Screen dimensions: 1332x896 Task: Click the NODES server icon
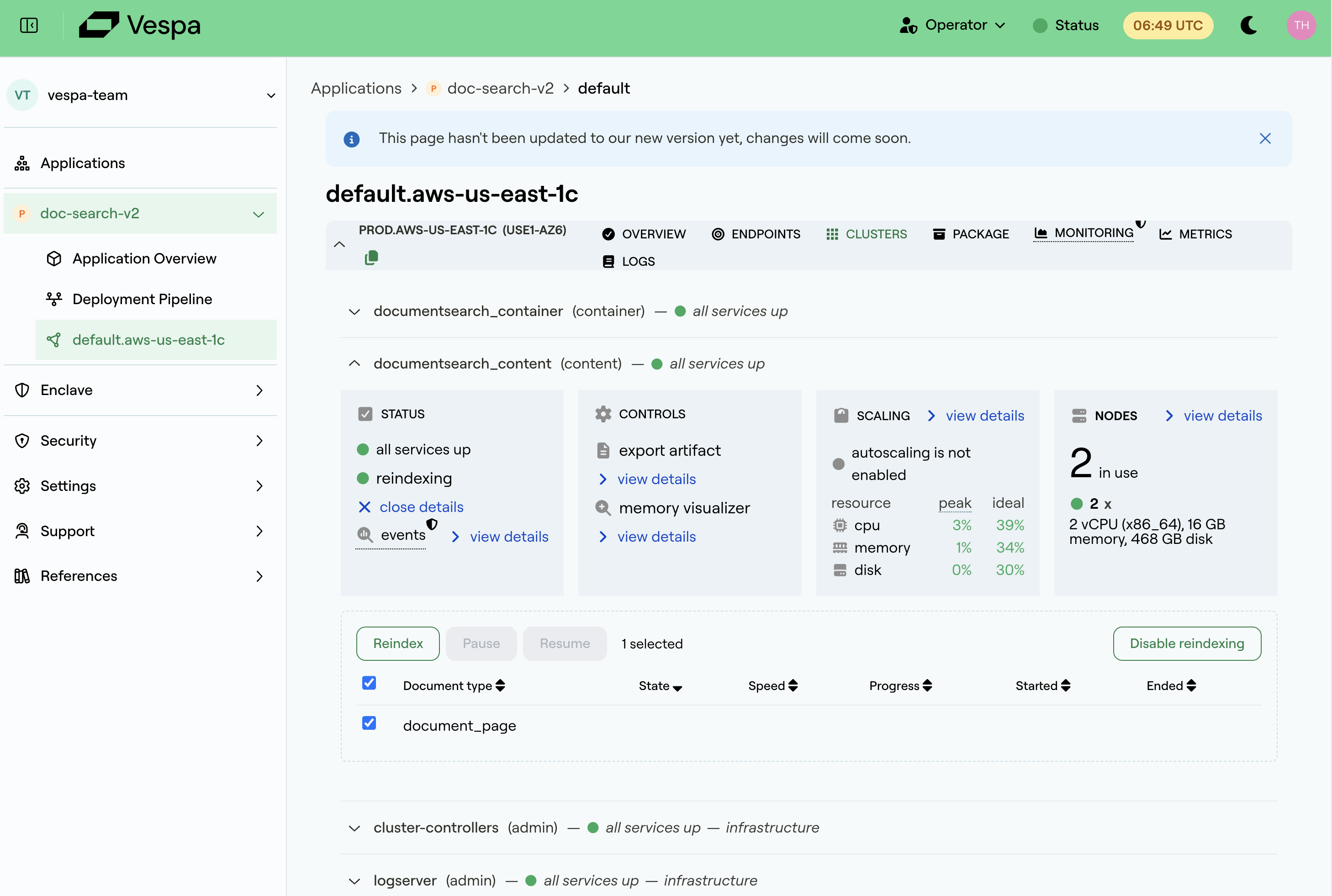coord(1079,416)
